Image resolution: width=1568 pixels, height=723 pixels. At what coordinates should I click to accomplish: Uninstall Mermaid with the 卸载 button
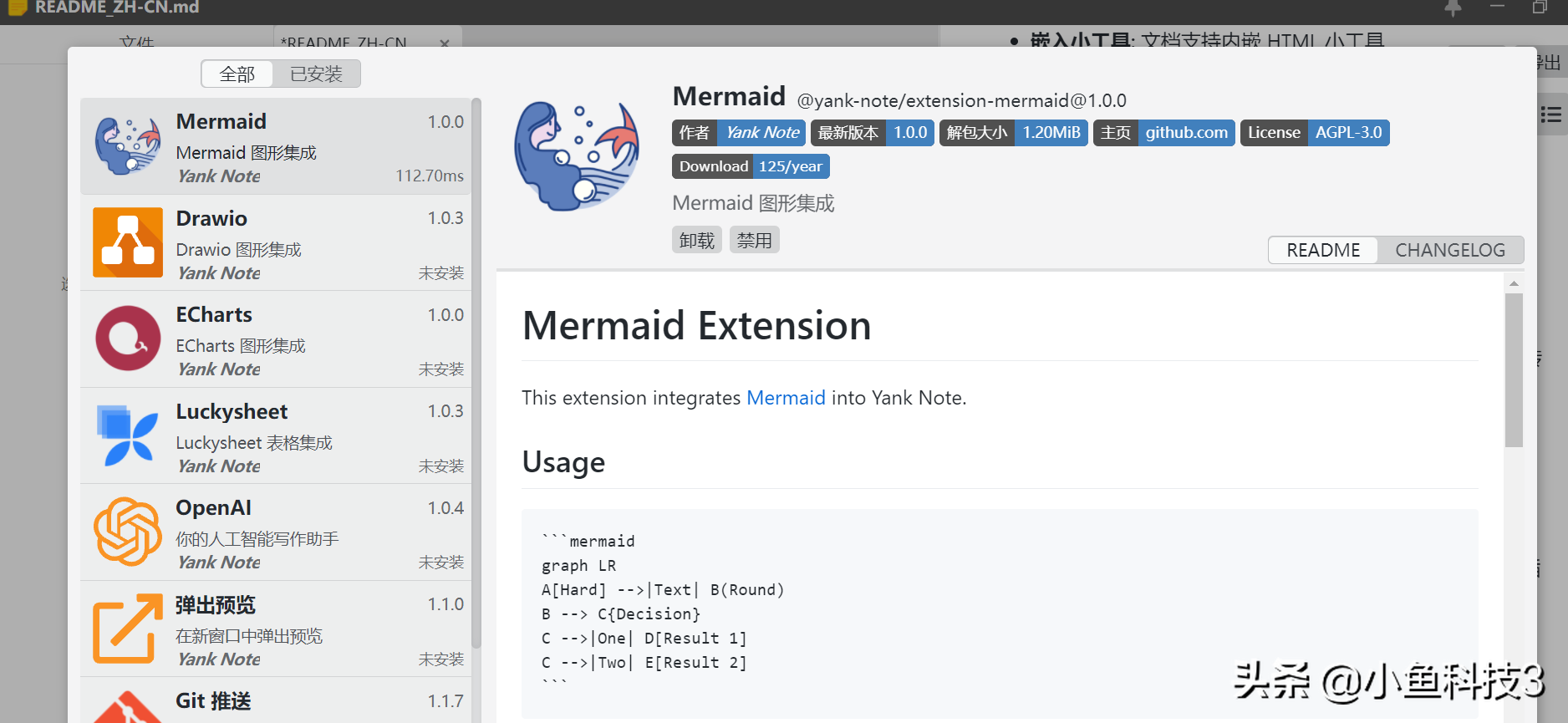click(x=697, y=240)
